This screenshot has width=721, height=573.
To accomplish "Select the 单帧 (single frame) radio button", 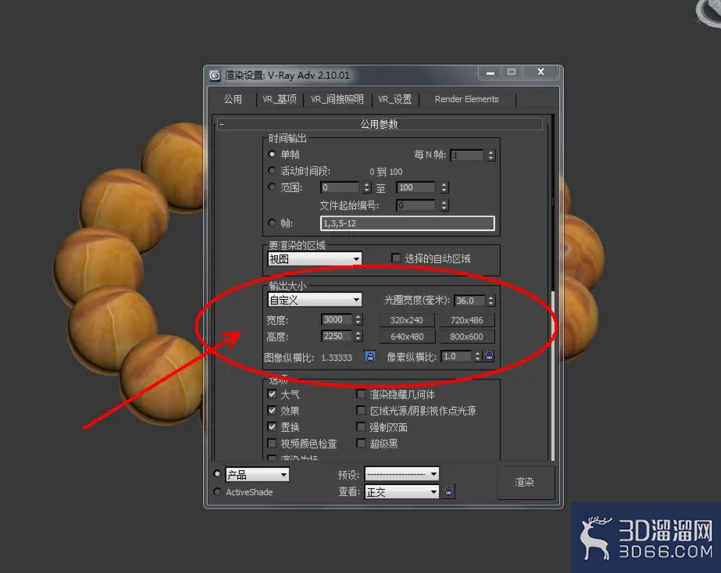I will [x=272, y=154].
